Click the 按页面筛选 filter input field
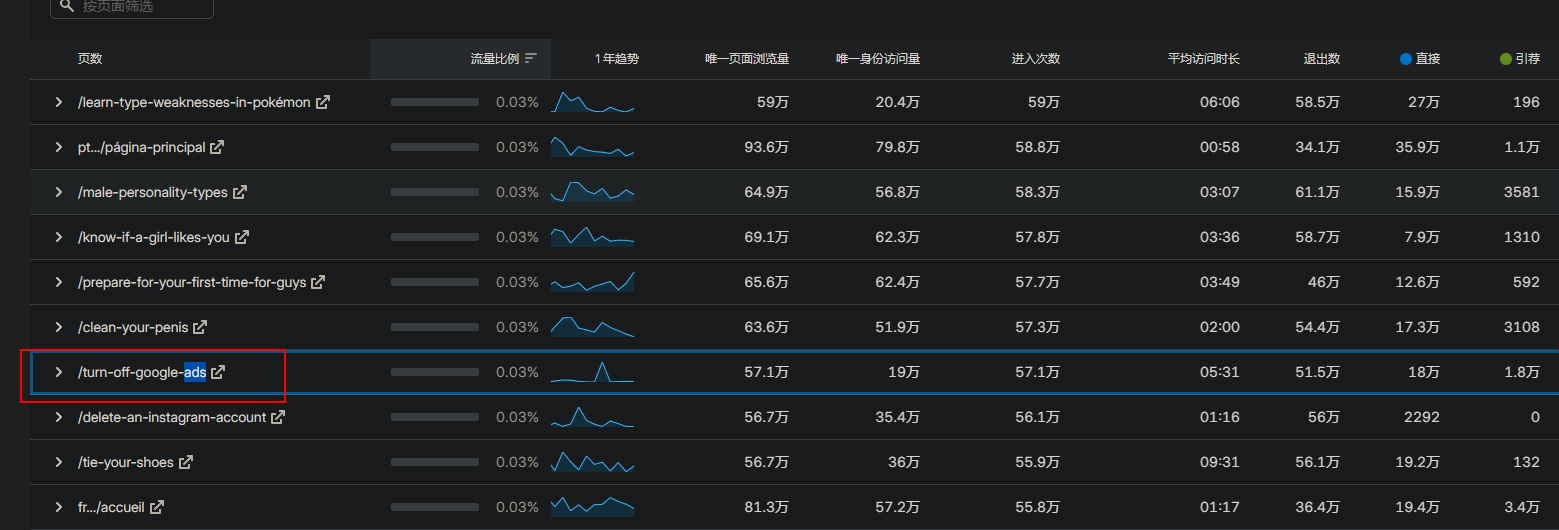This screenshot has height=530, width=1559. 140,7
